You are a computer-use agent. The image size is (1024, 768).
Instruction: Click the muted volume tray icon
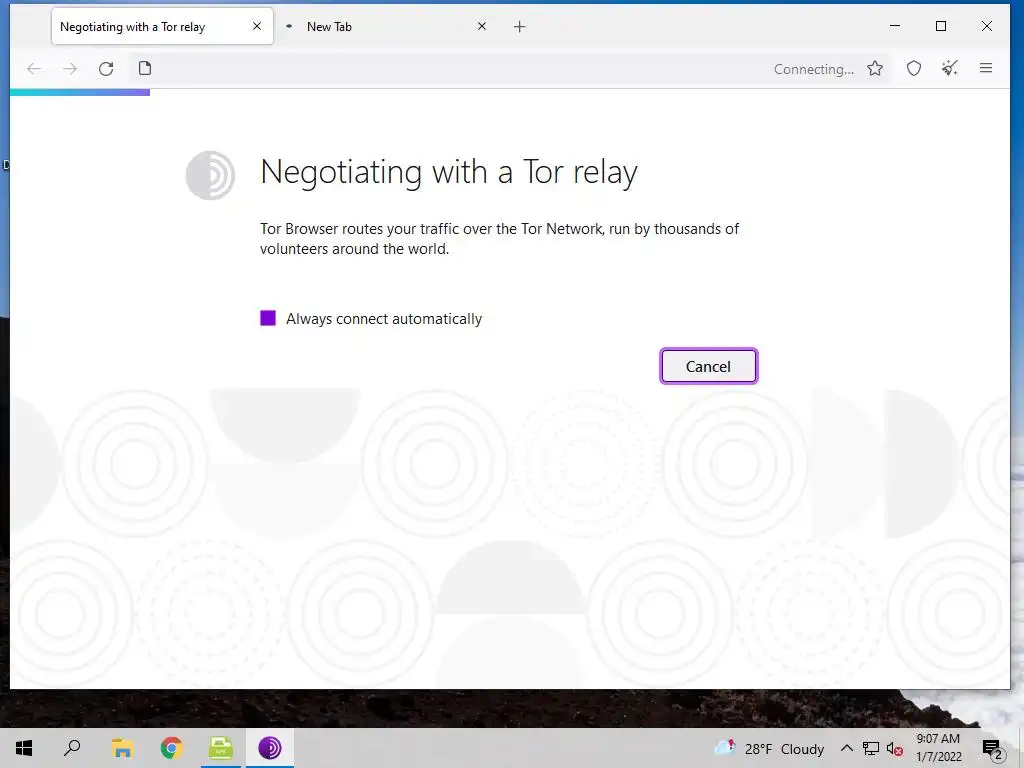tap(895, 749)
